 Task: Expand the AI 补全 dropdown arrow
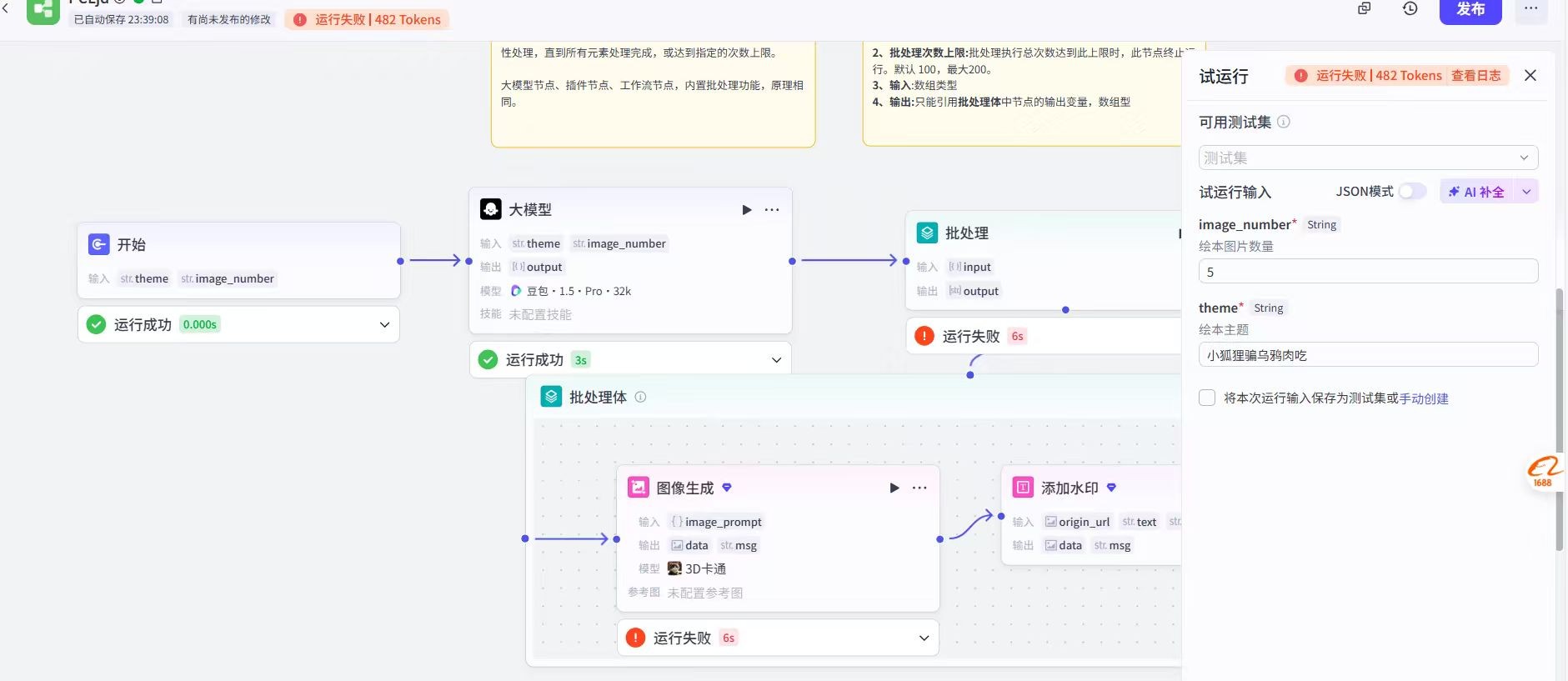click(1526, 192)
